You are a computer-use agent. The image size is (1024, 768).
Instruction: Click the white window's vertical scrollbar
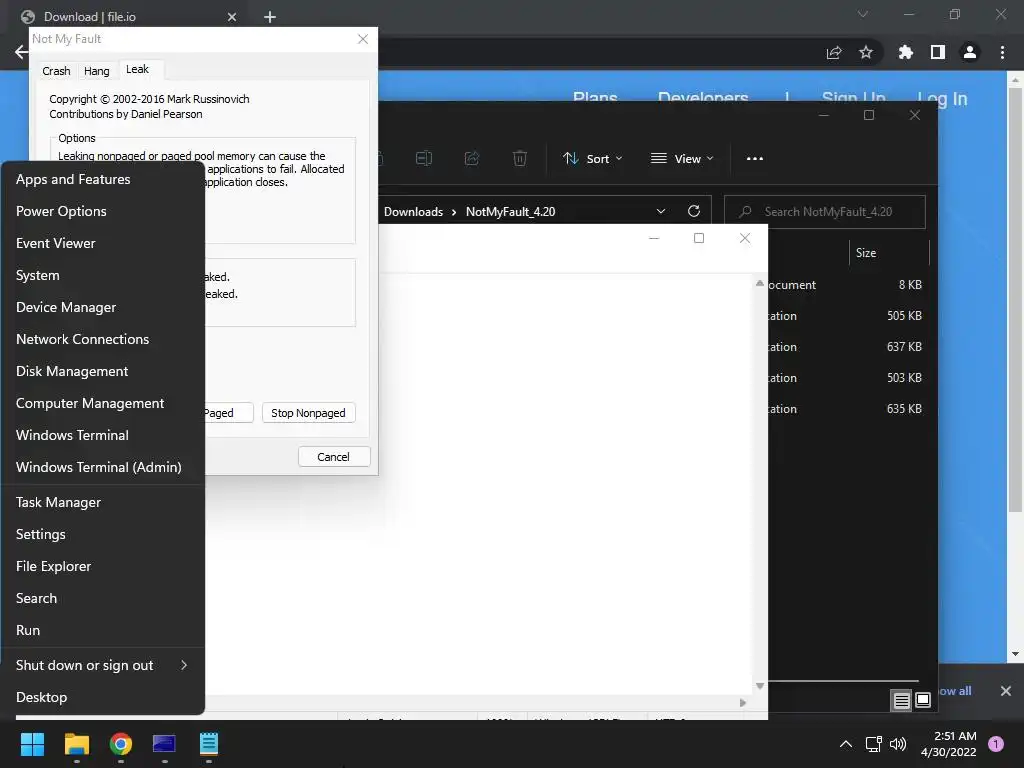pyautogui.click(x=760, y=486)
